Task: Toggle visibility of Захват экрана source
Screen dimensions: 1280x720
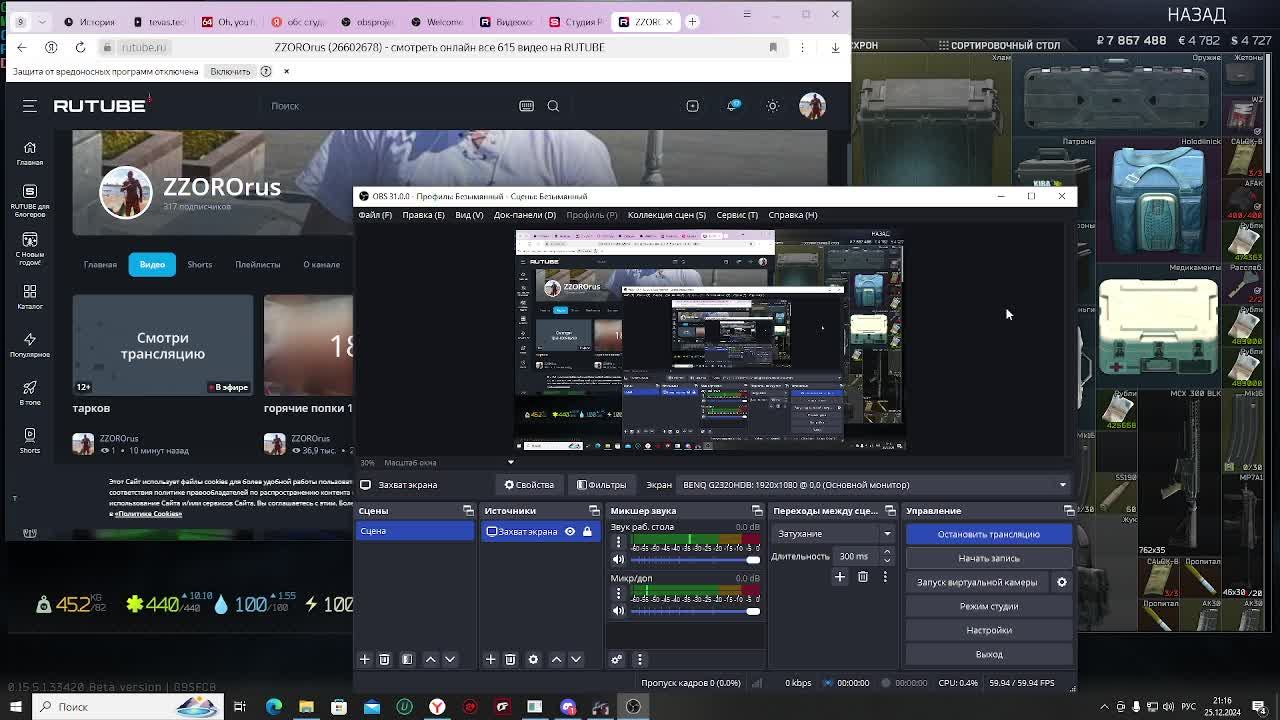Action: point(570,532)
